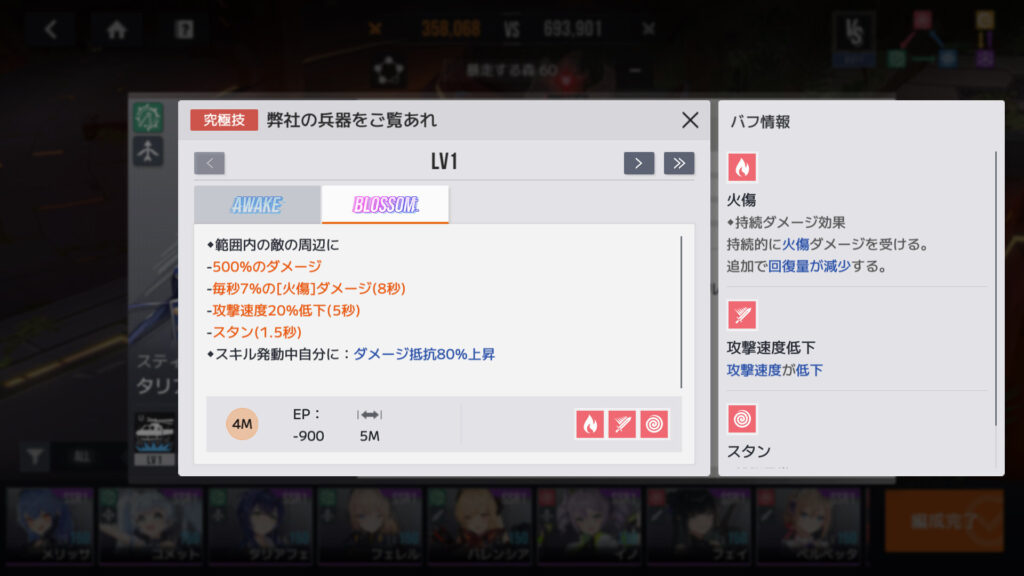
Task: Click the buff info panel scrollbar
Action: click(996, 289)
